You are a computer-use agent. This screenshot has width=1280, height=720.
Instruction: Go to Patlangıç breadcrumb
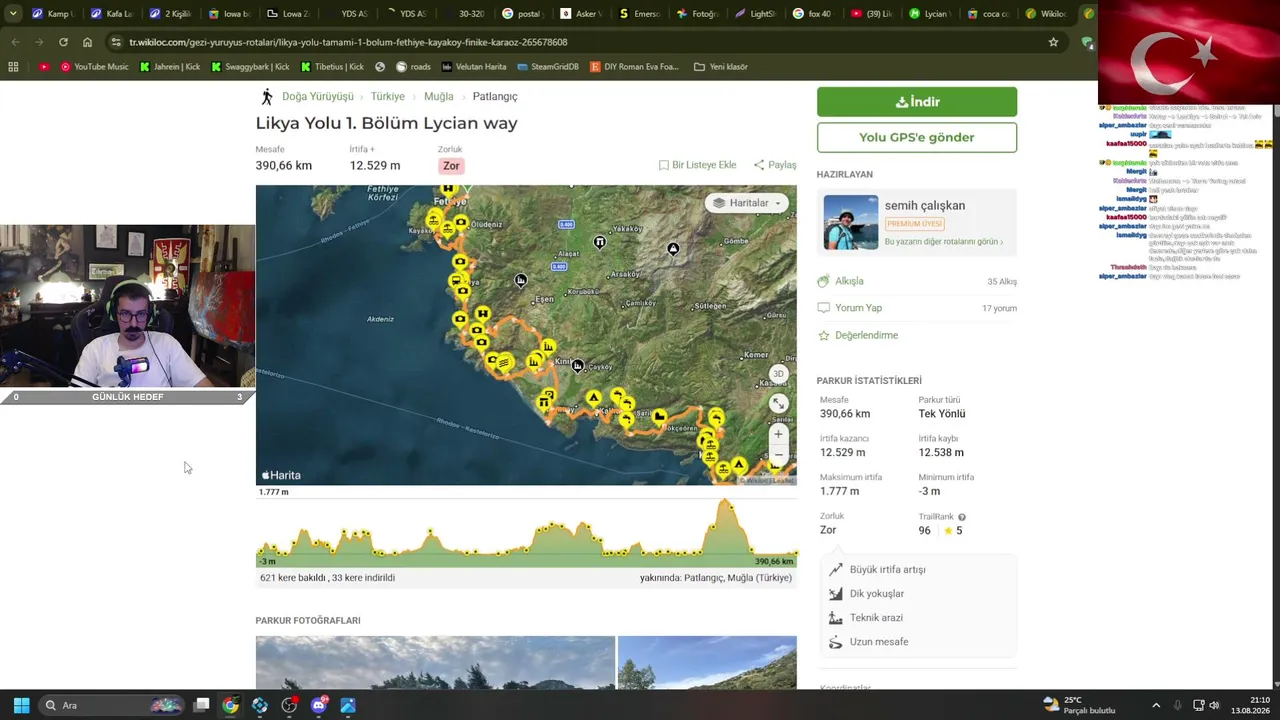click(495, 96)
